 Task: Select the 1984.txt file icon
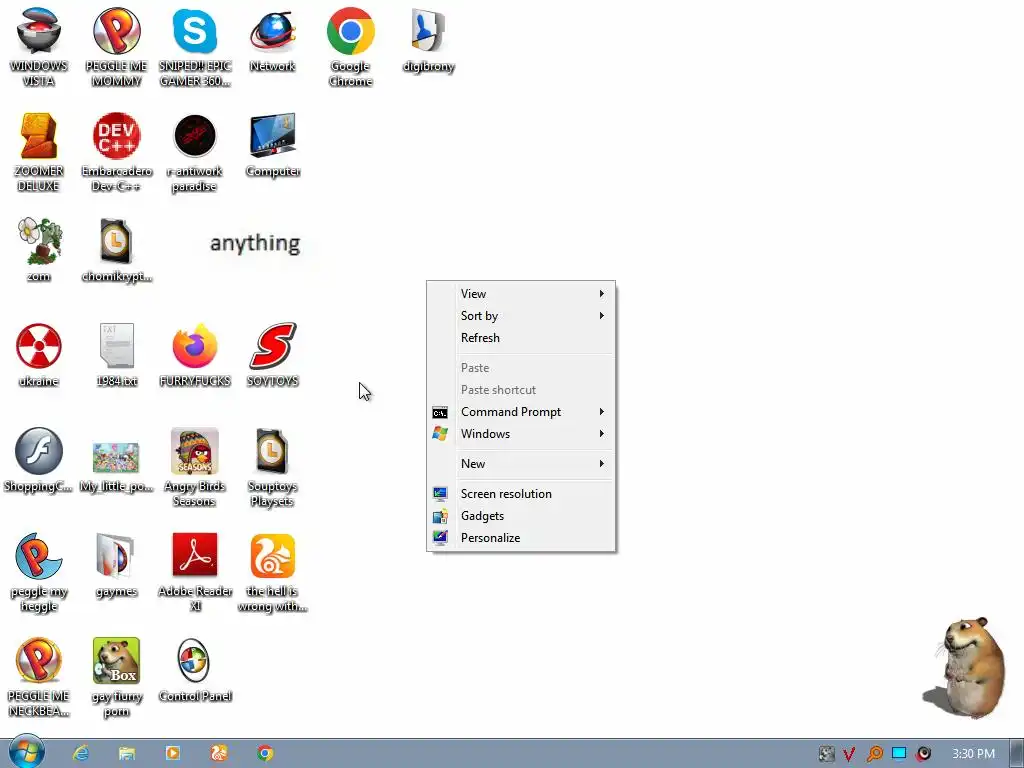pyautogui.click(x=116, y=355)
